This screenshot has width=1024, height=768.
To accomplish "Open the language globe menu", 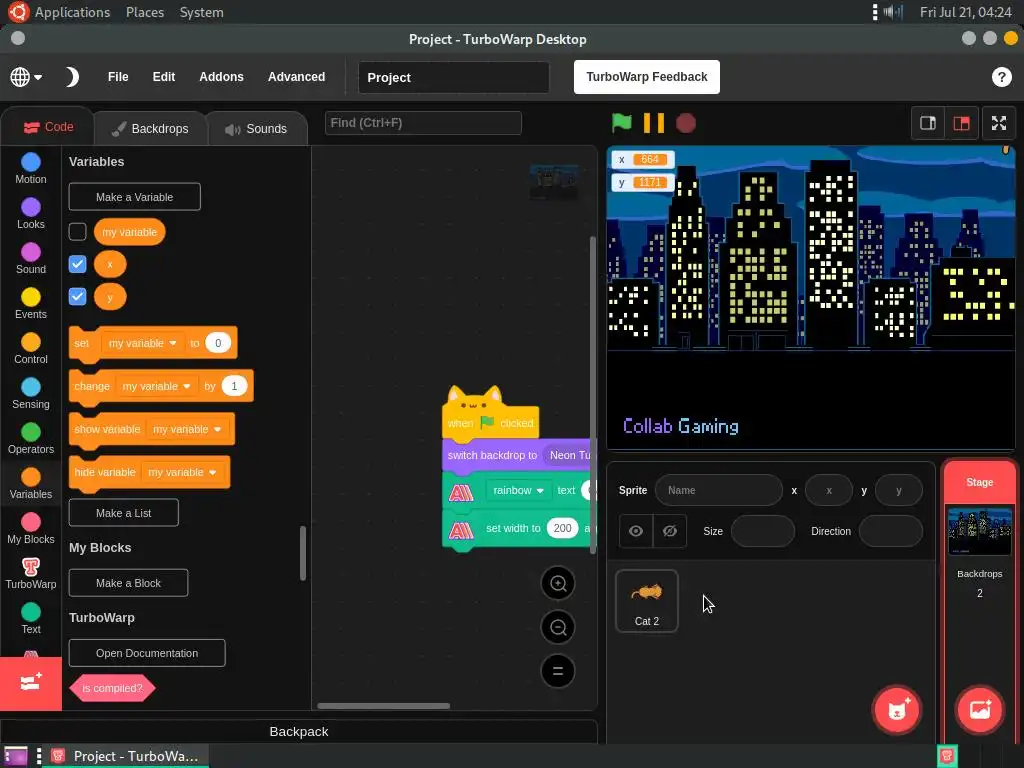I will click(26, 77).
